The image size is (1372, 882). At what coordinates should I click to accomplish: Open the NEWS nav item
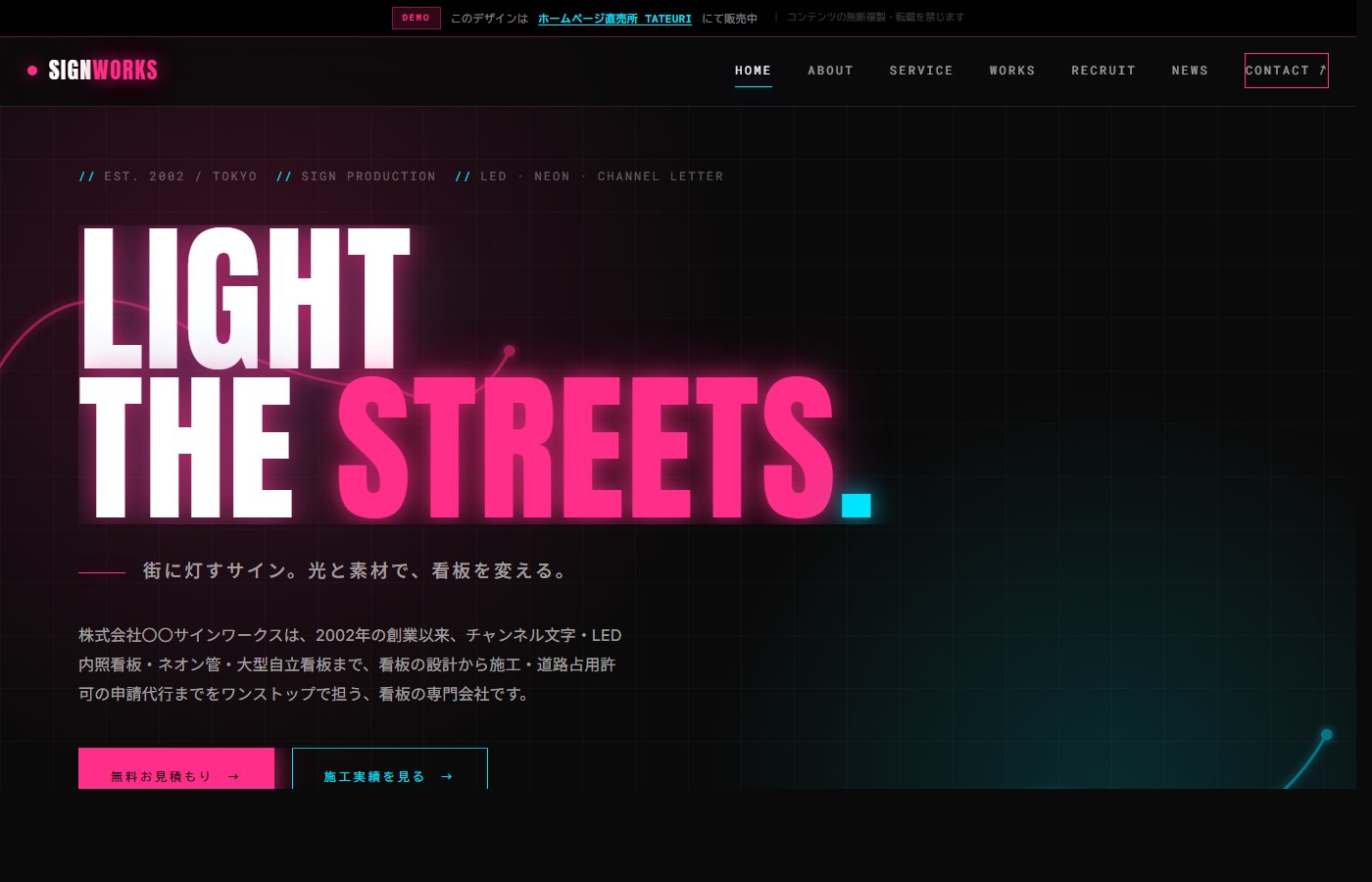1190,71
